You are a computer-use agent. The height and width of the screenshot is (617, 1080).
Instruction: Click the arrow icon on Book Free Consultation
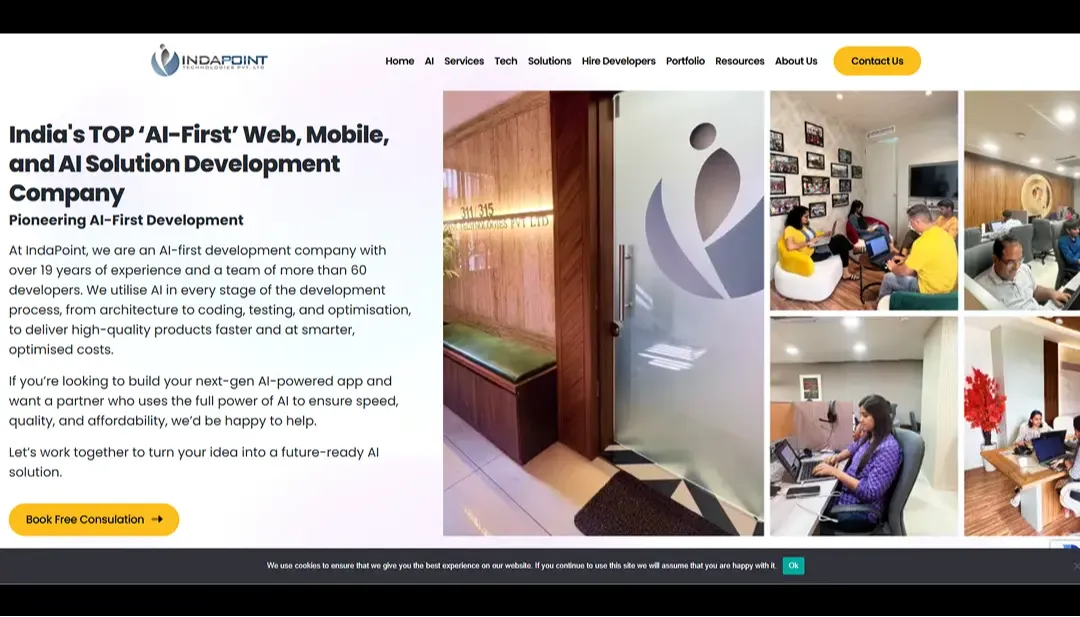[157, 520]
